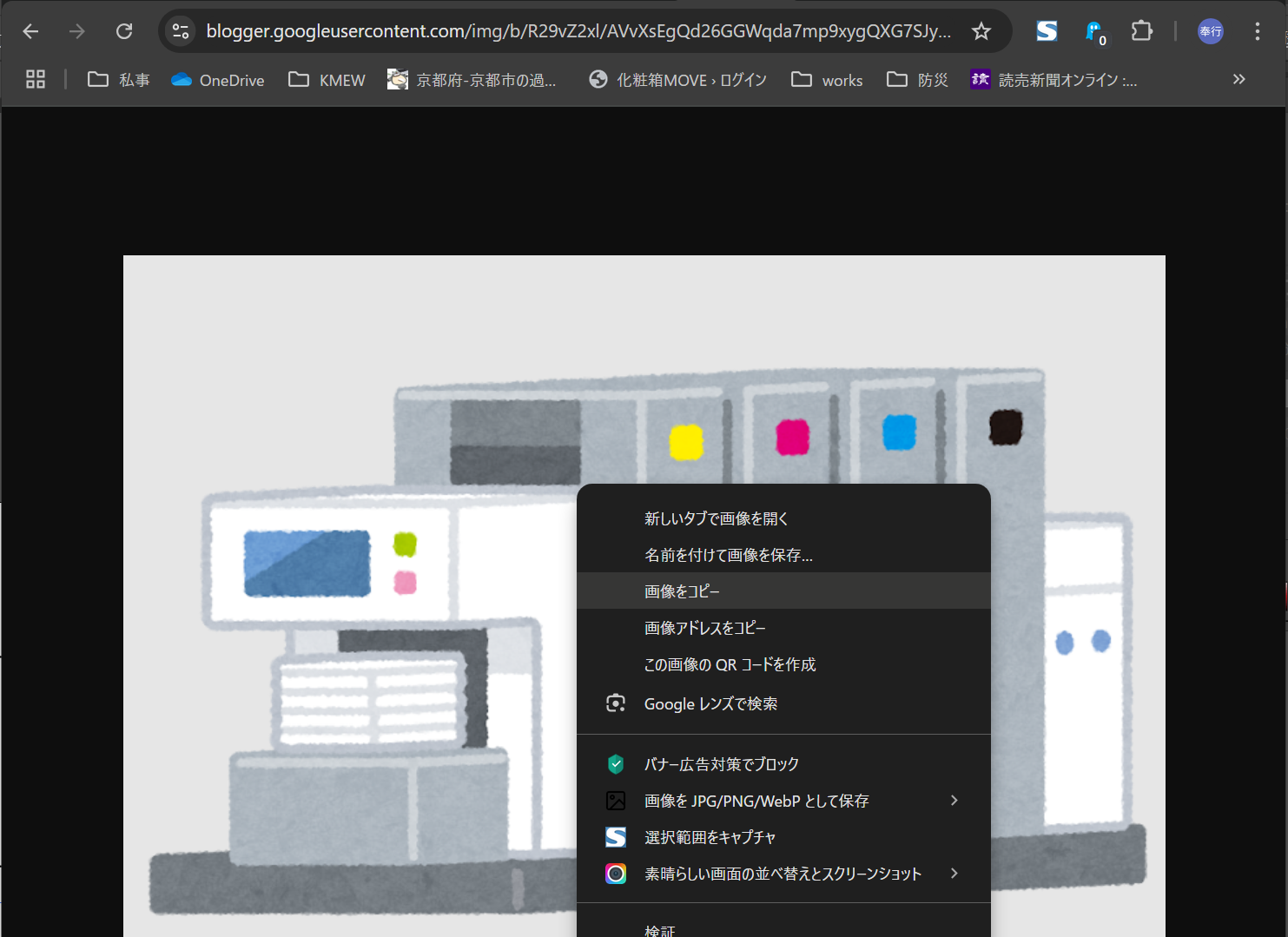Viewport: 1288px width, 937px height.
Task: Click the magenta ink square on printer image
Action: [x=792, y=437]
